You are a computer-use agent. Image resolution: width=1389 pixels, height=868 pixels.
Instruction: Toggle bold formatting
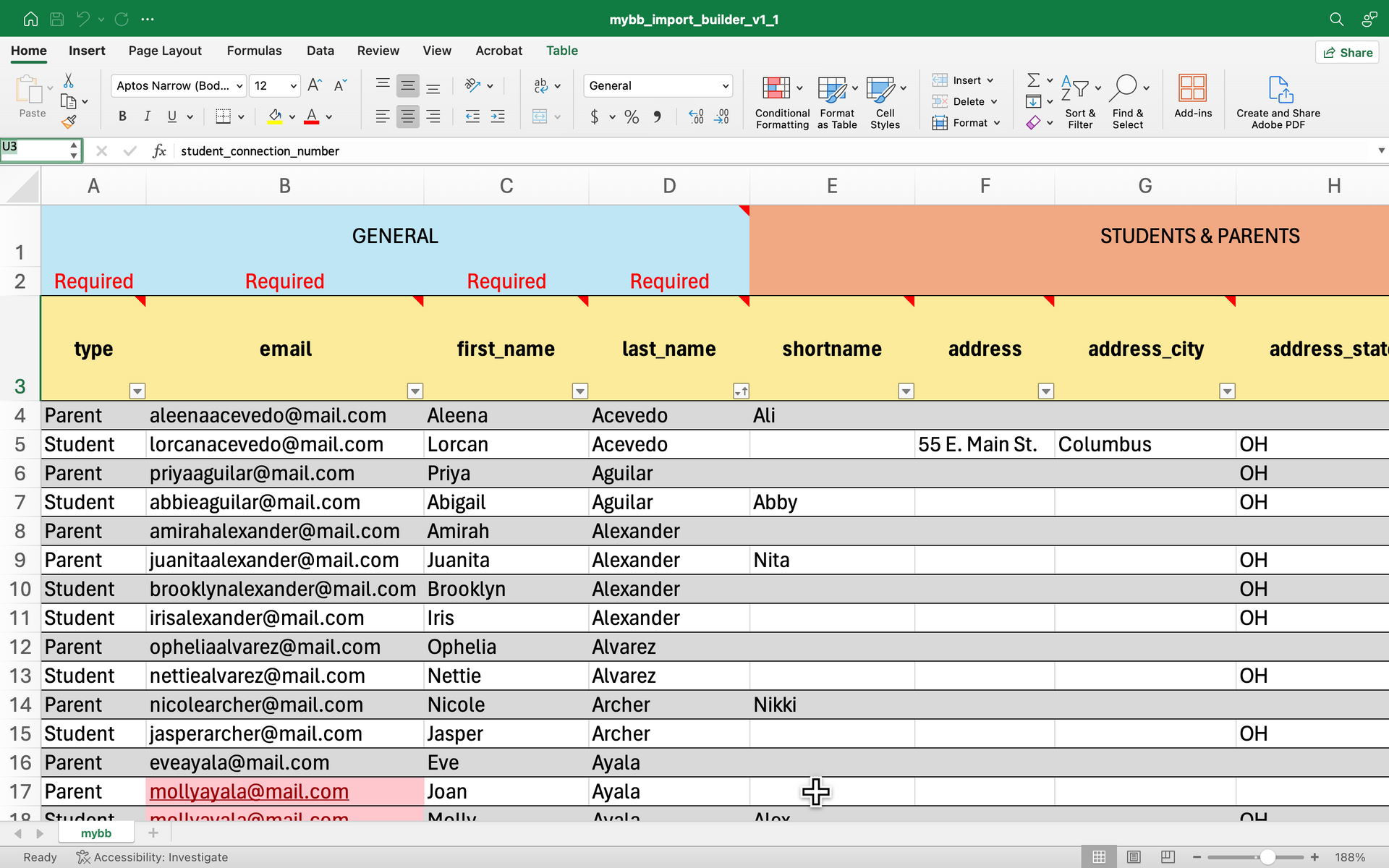pos(122,116)
